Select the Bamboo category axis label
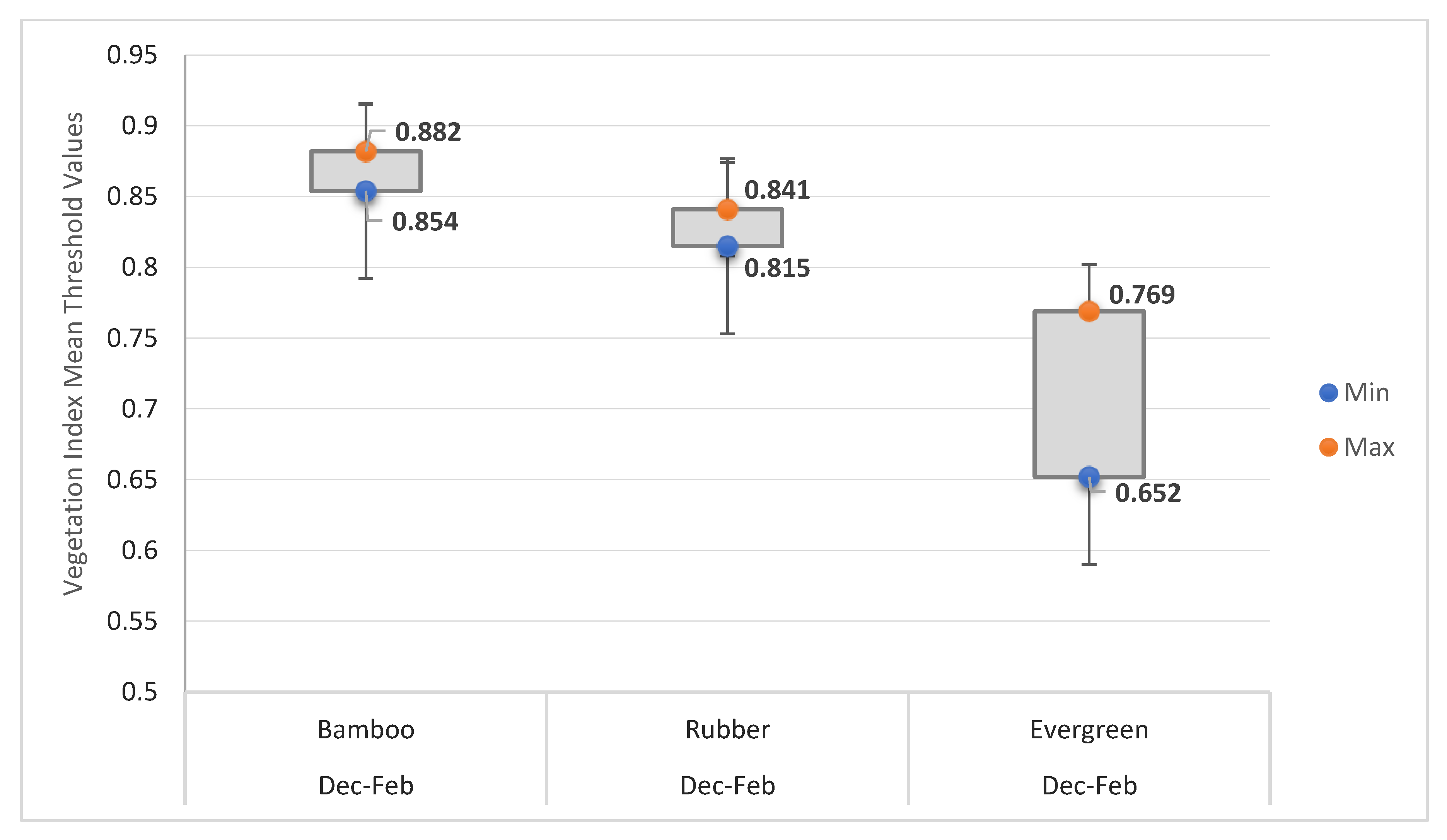1447x840 pixels. click(x=366, y=730)
